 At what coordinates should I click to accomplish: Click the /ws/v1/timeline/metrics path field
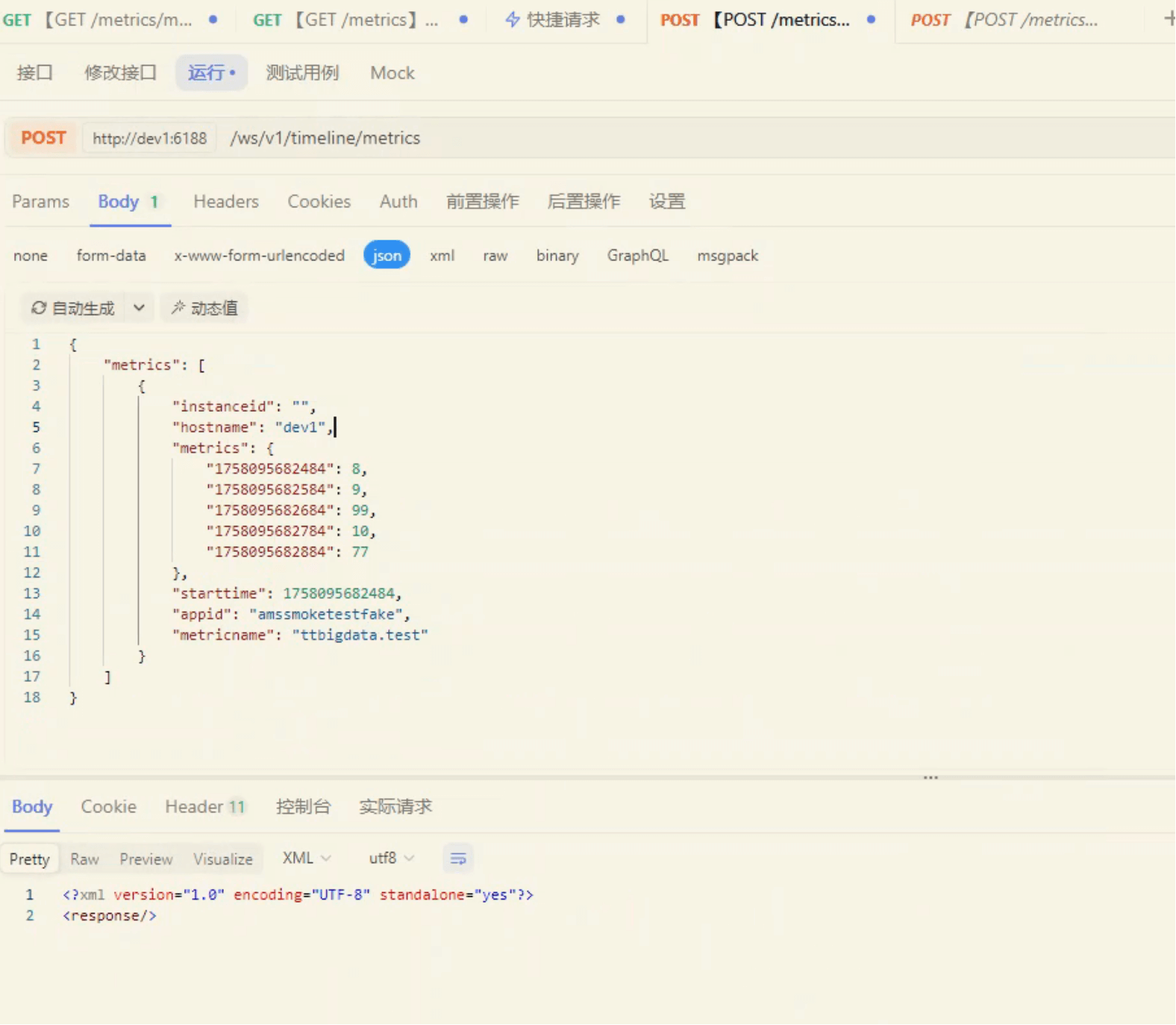click(x=325, y=138)
